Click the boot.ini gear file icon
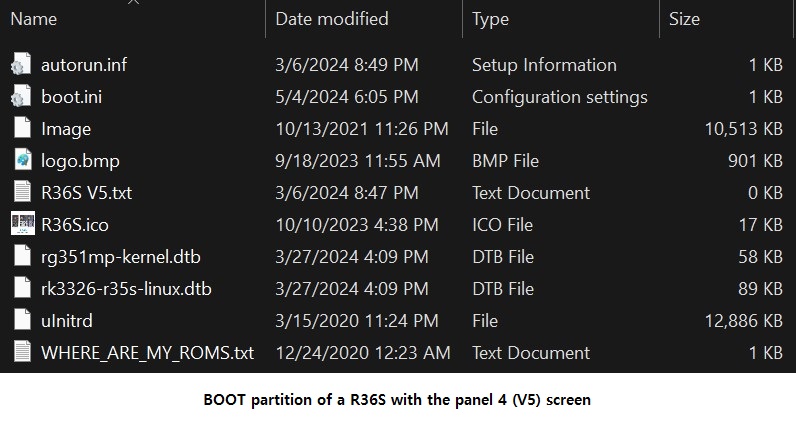 pos(21,96)
